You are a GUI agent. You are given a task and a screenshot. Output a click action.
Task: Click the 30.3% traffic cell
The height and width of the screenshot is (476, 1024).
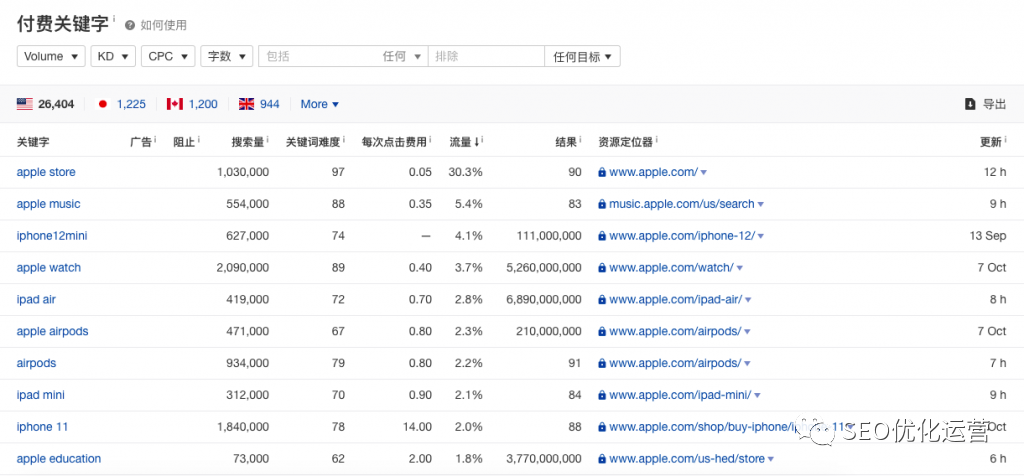pyautogui.click(x=465, y=172)
